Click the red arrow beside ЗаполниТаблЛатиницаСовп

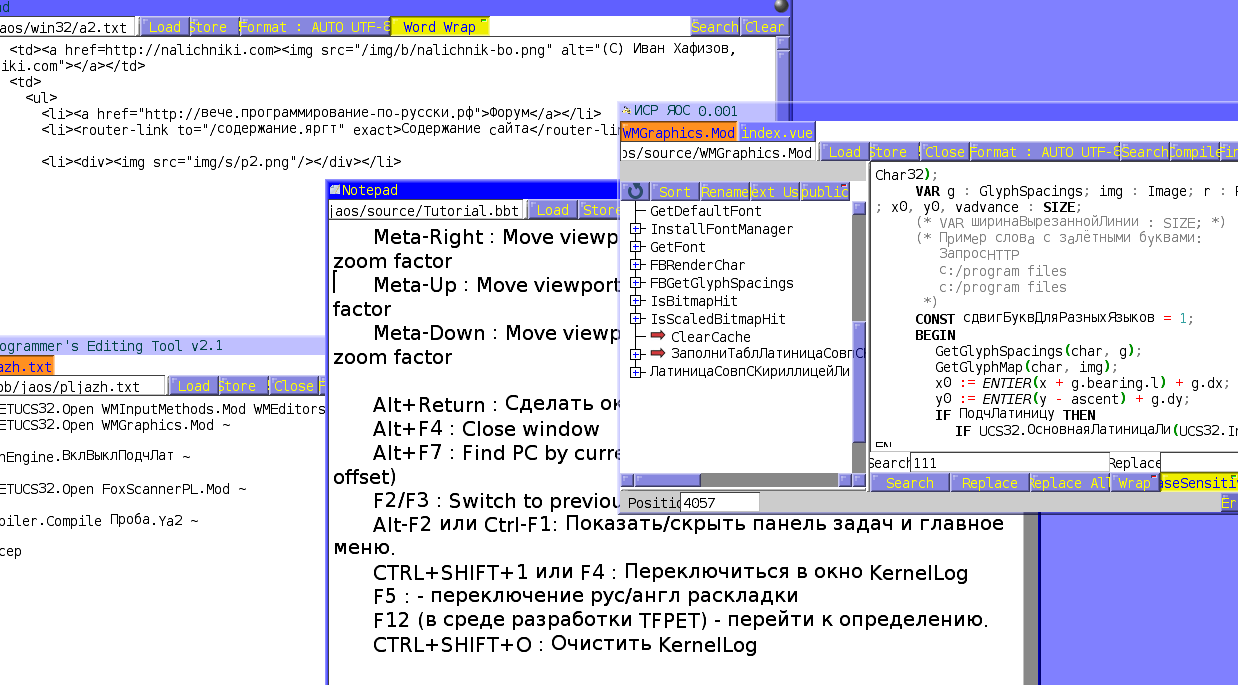(657, 354)
